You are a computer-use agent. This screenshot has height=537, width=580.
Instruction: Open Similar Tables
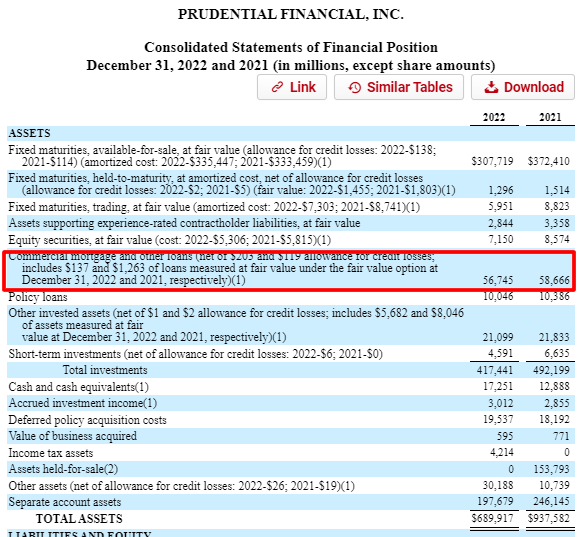[x=399, y=87]
